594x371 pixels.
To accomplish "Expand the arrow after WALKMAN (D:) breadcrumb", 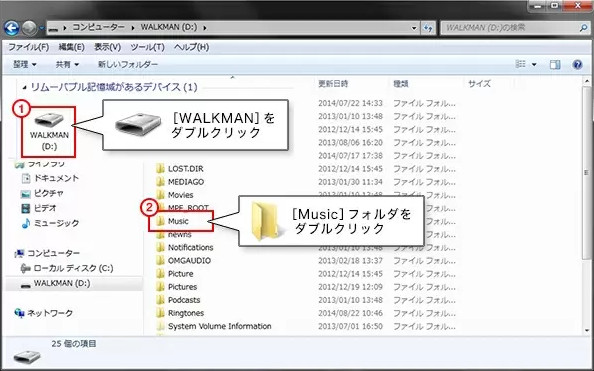I will (205, 28).
